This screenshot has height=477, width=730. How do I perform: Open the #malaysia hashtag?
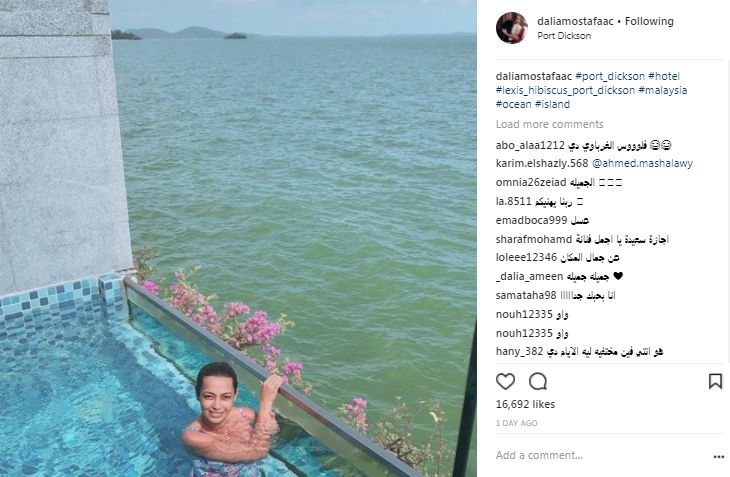coord(662,90)
